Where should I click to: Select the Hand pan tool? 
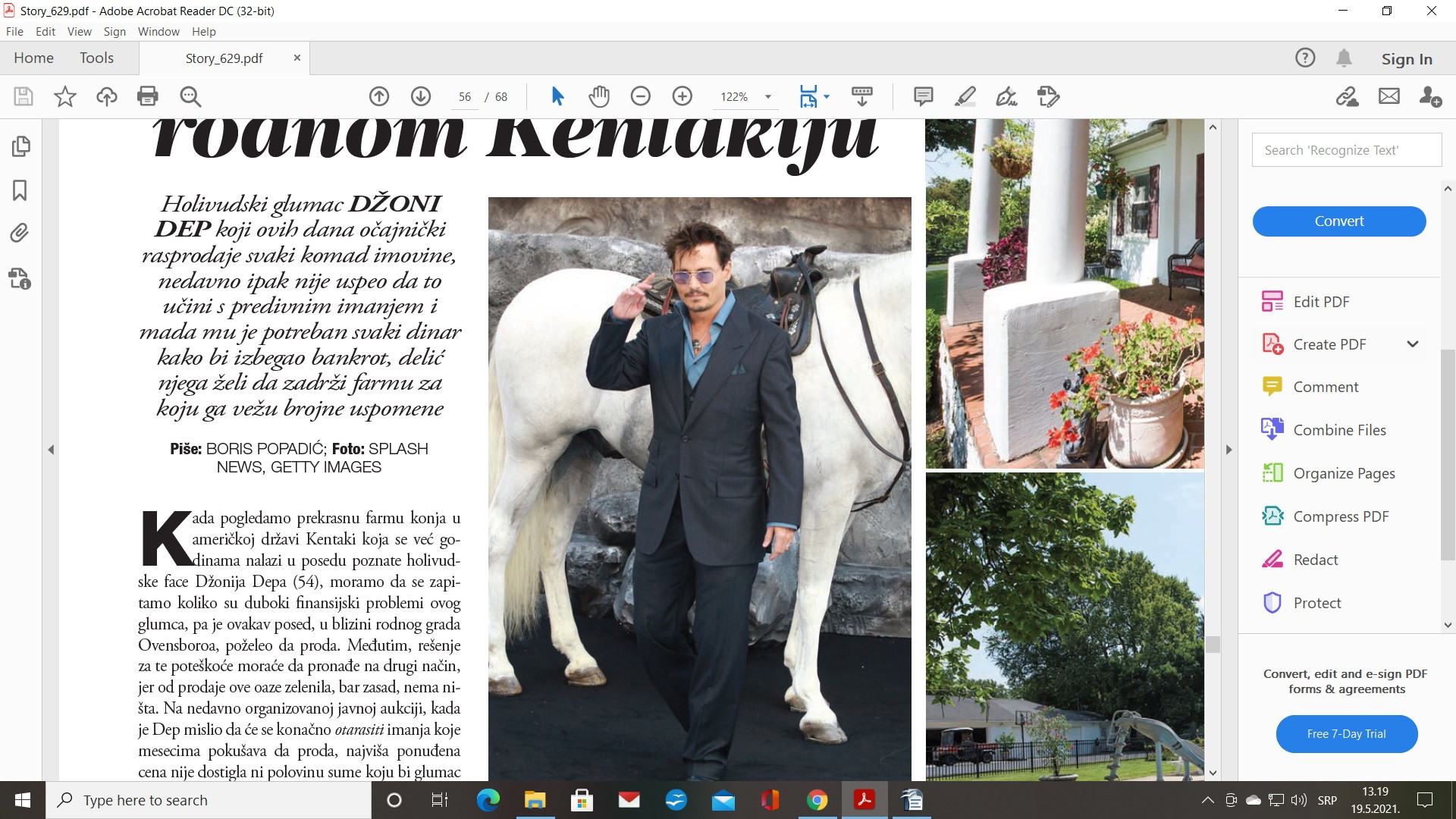click(x=599, y=96)
